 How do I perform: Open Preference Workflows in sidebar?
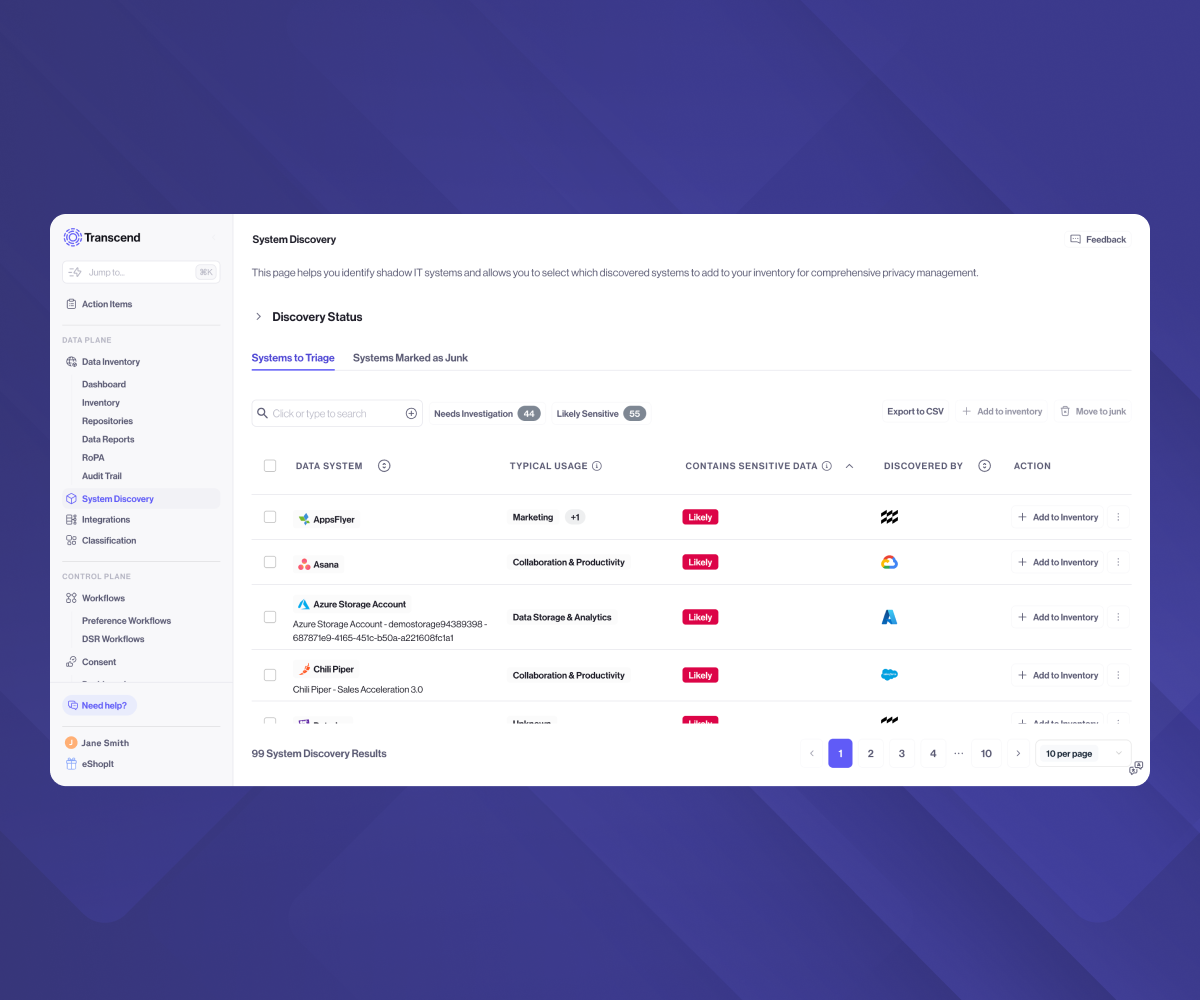click(x=126, y=621)
